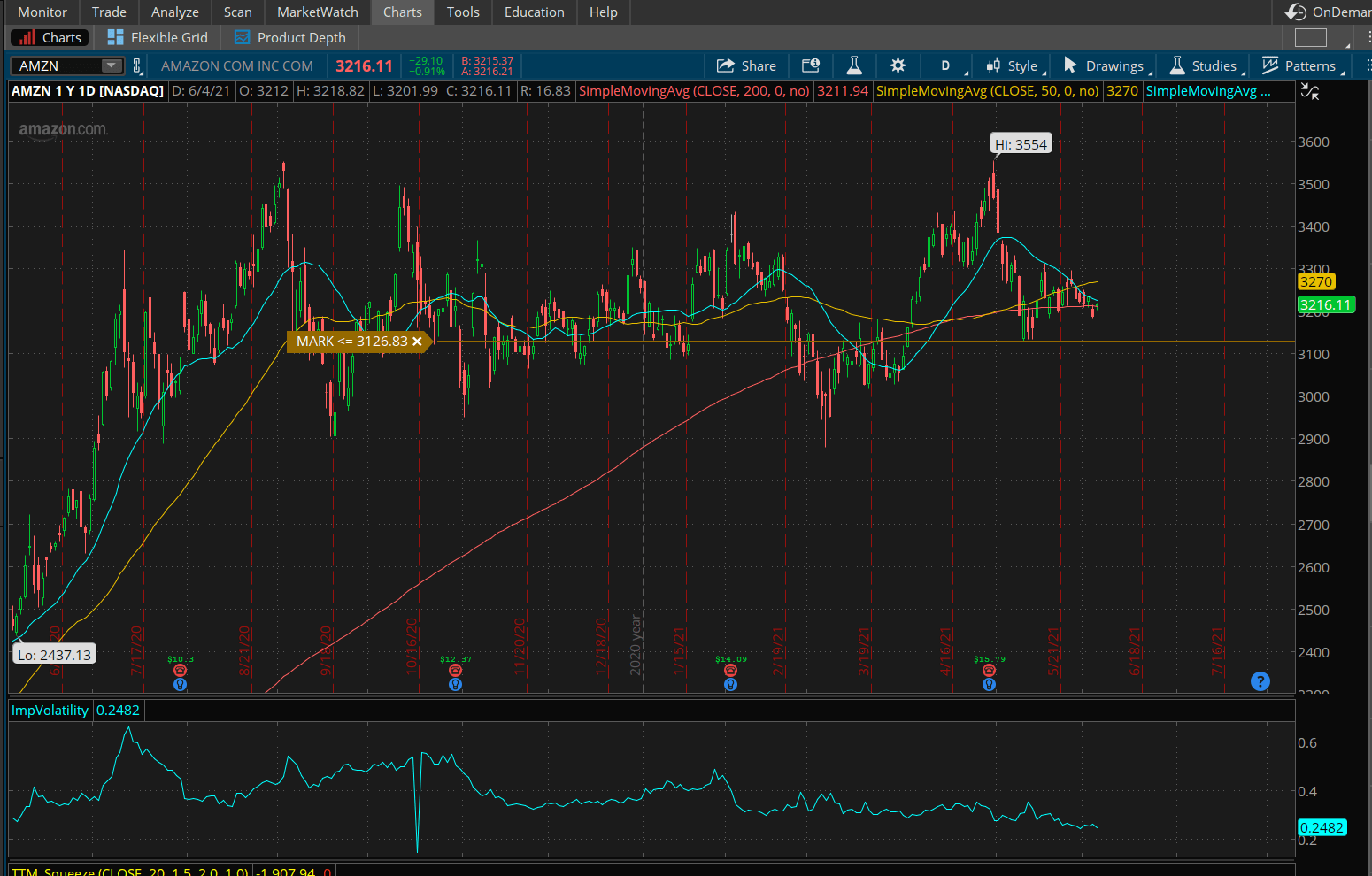
Task: Open the grid layout selector box
Action: tap(1311, 37)
